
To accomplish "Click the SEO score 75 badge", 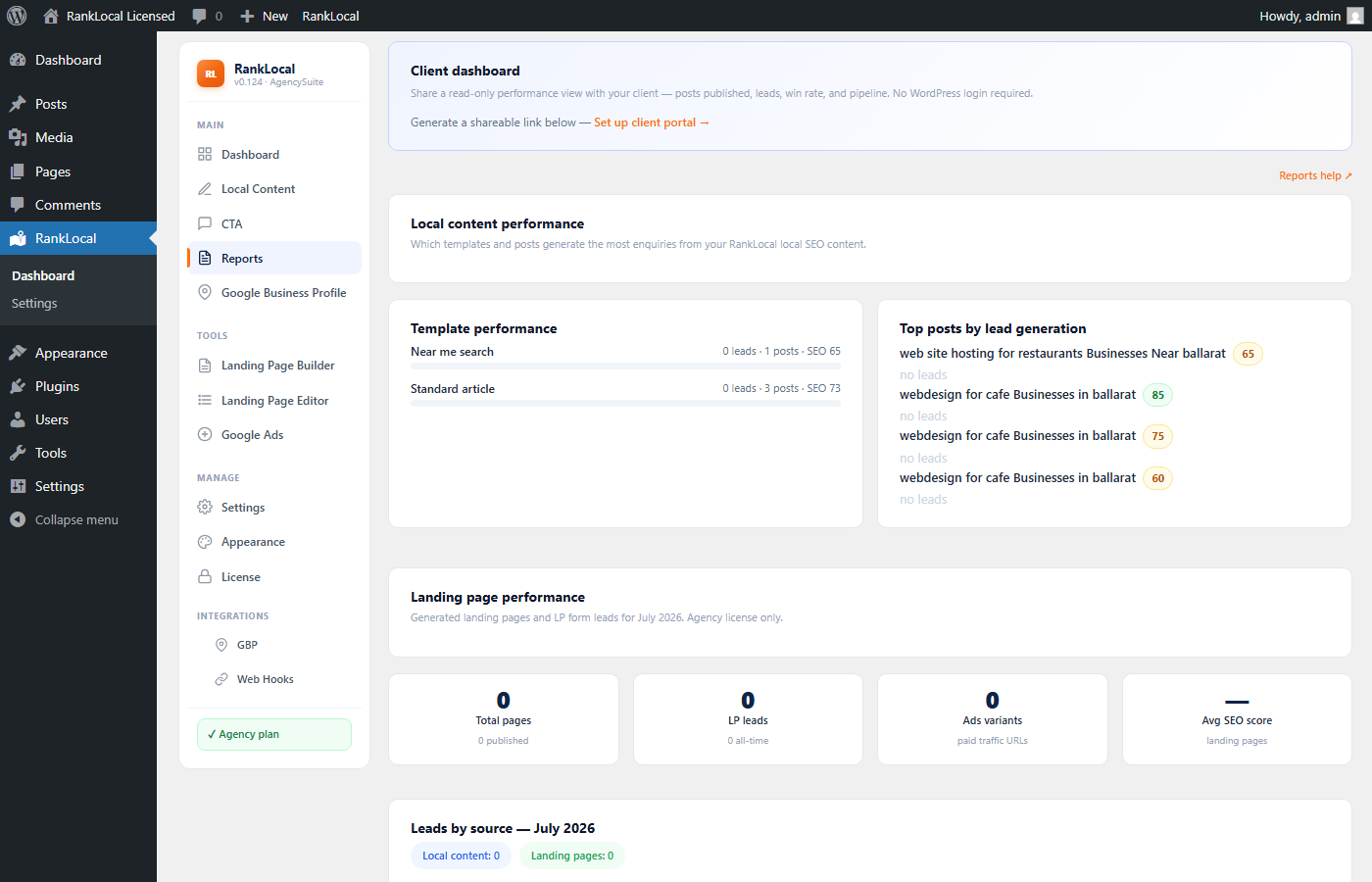I will pos(1158,436).
